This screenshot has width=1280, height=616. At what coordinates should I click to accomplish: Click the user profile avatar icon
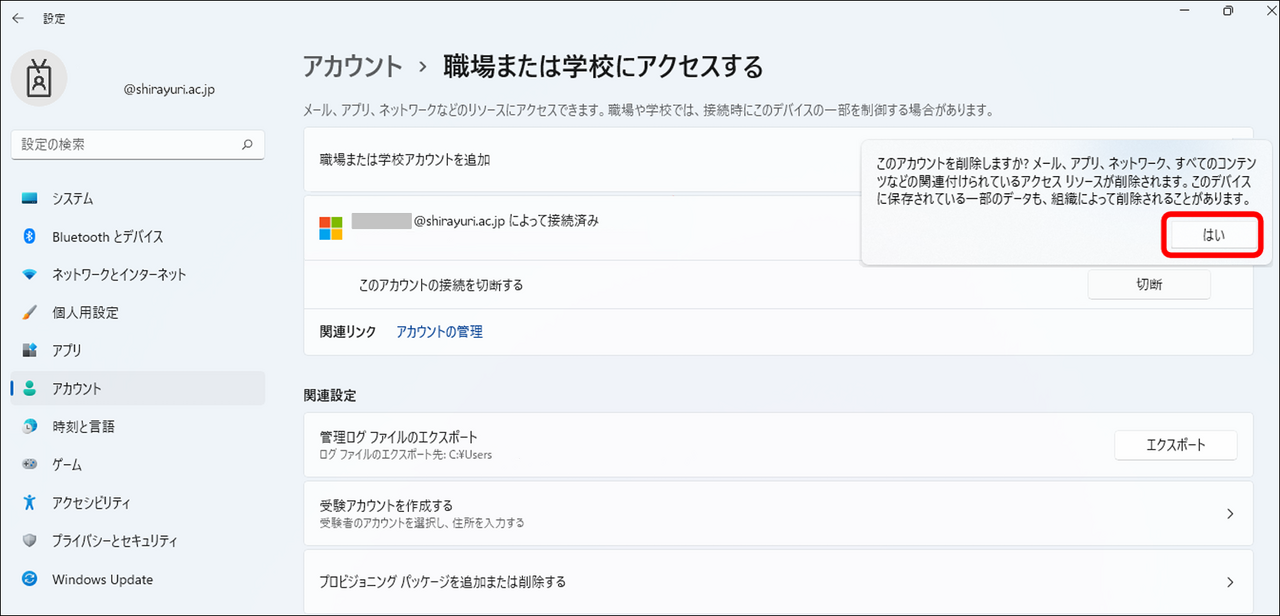39,78
